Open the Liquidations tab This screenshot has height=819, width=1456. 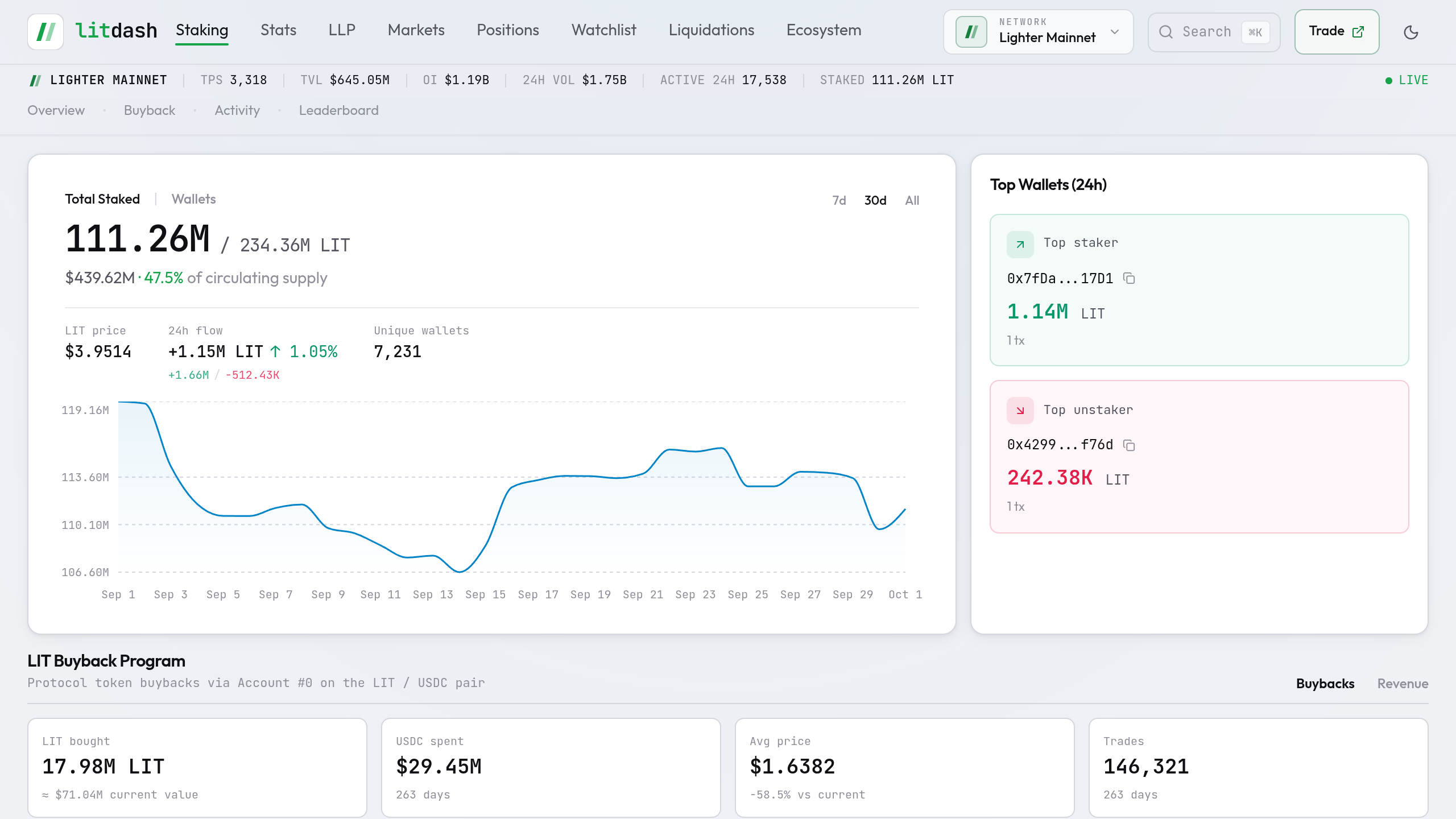[712, 30]
